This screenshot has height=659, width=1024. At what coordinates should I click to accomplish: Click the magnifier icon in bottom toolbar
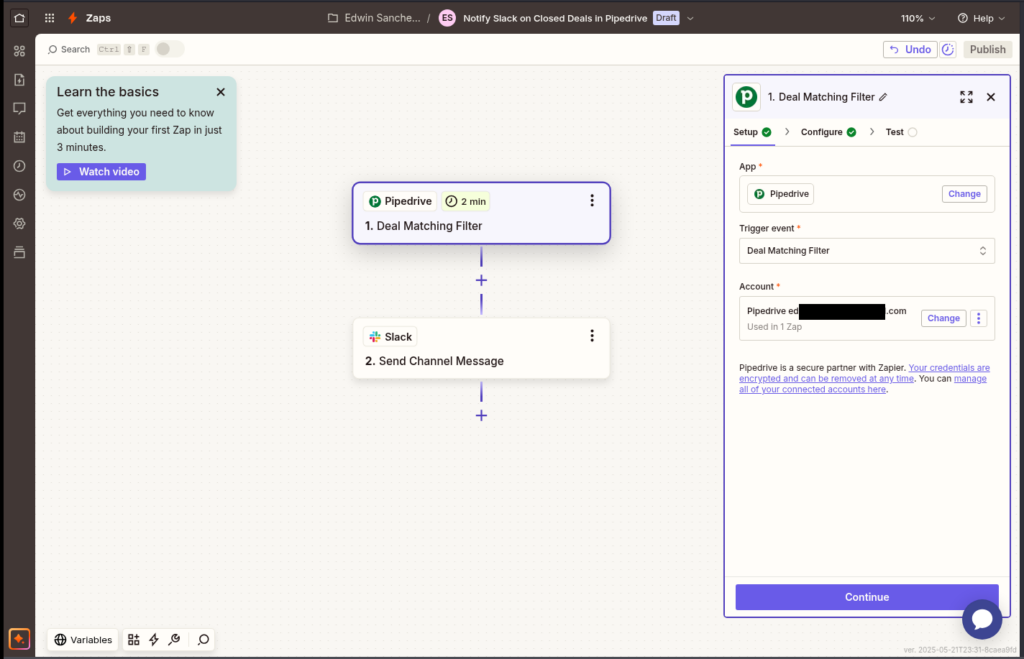(x=204, y=639)
